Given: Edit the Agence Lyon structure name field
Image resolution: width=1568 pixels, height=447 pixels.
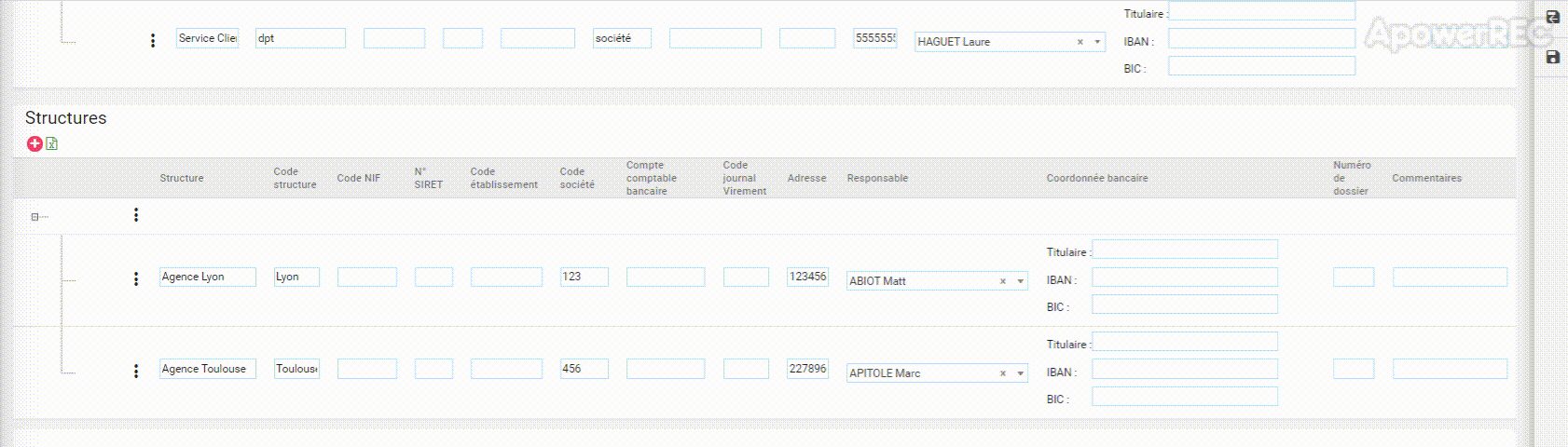Looking at the screenshot, I should (207, 277).
